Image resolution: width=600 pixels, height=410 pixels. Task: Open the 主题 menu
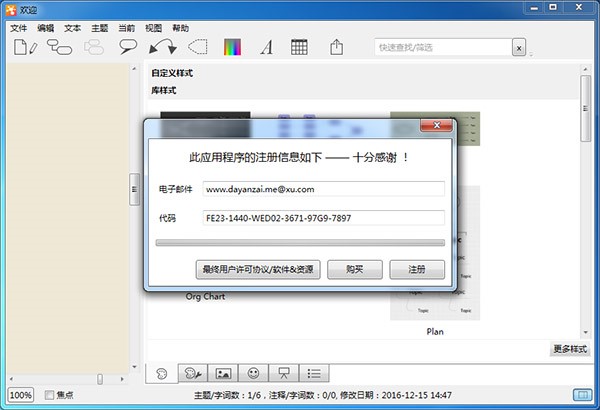coord(99,28)
